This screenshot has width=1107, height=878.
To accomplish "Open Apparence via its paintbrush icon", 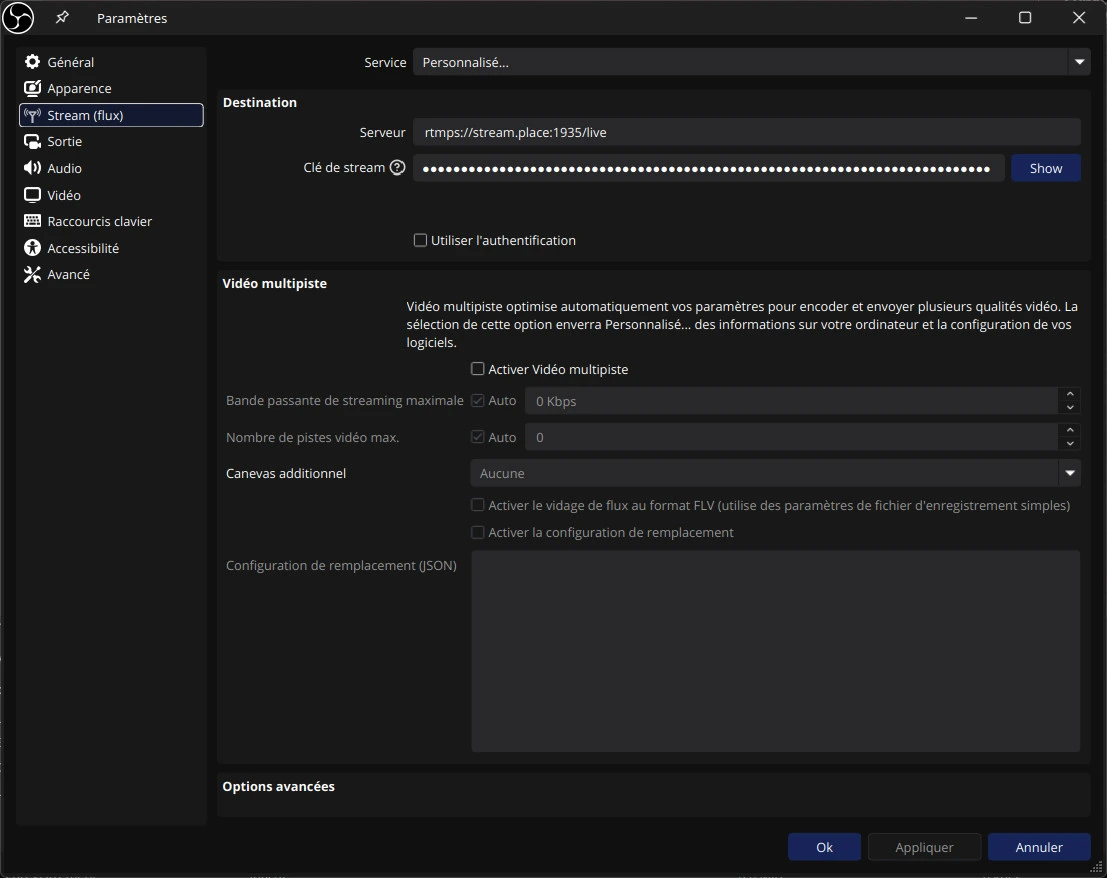I will point(32,88).
